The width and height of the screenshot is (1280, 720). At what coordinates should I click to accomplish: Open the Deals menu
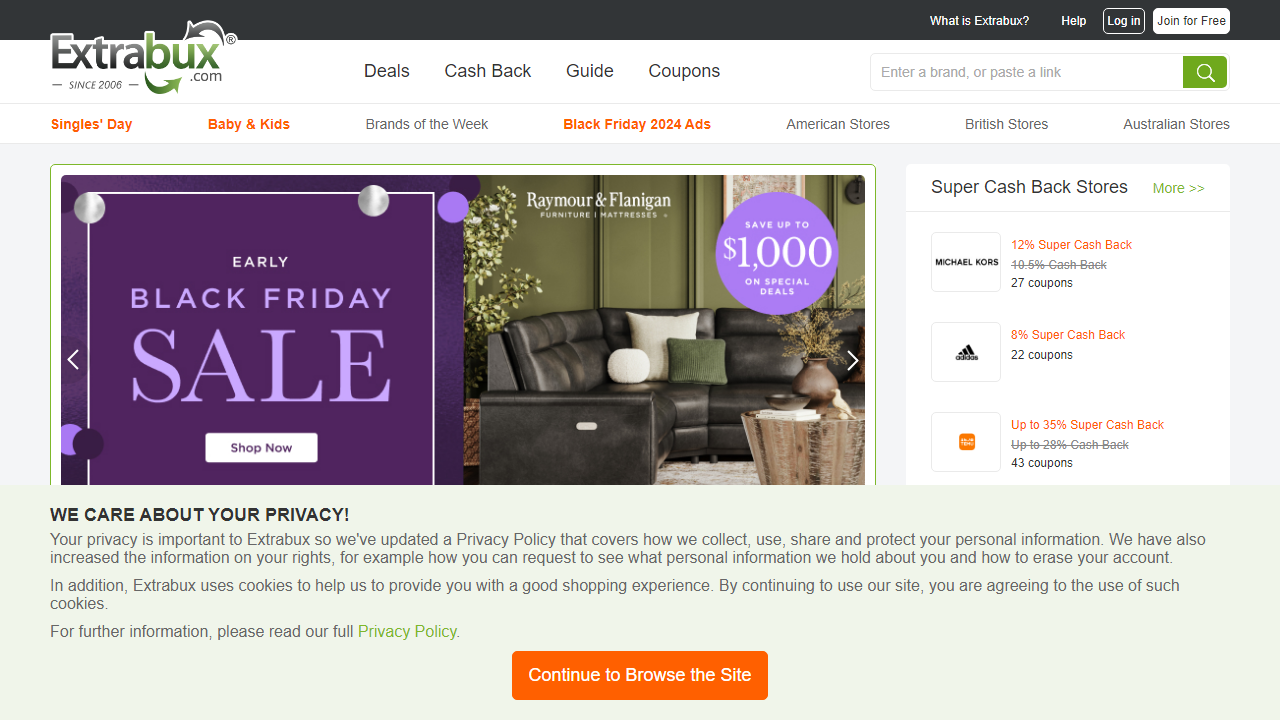387,71
